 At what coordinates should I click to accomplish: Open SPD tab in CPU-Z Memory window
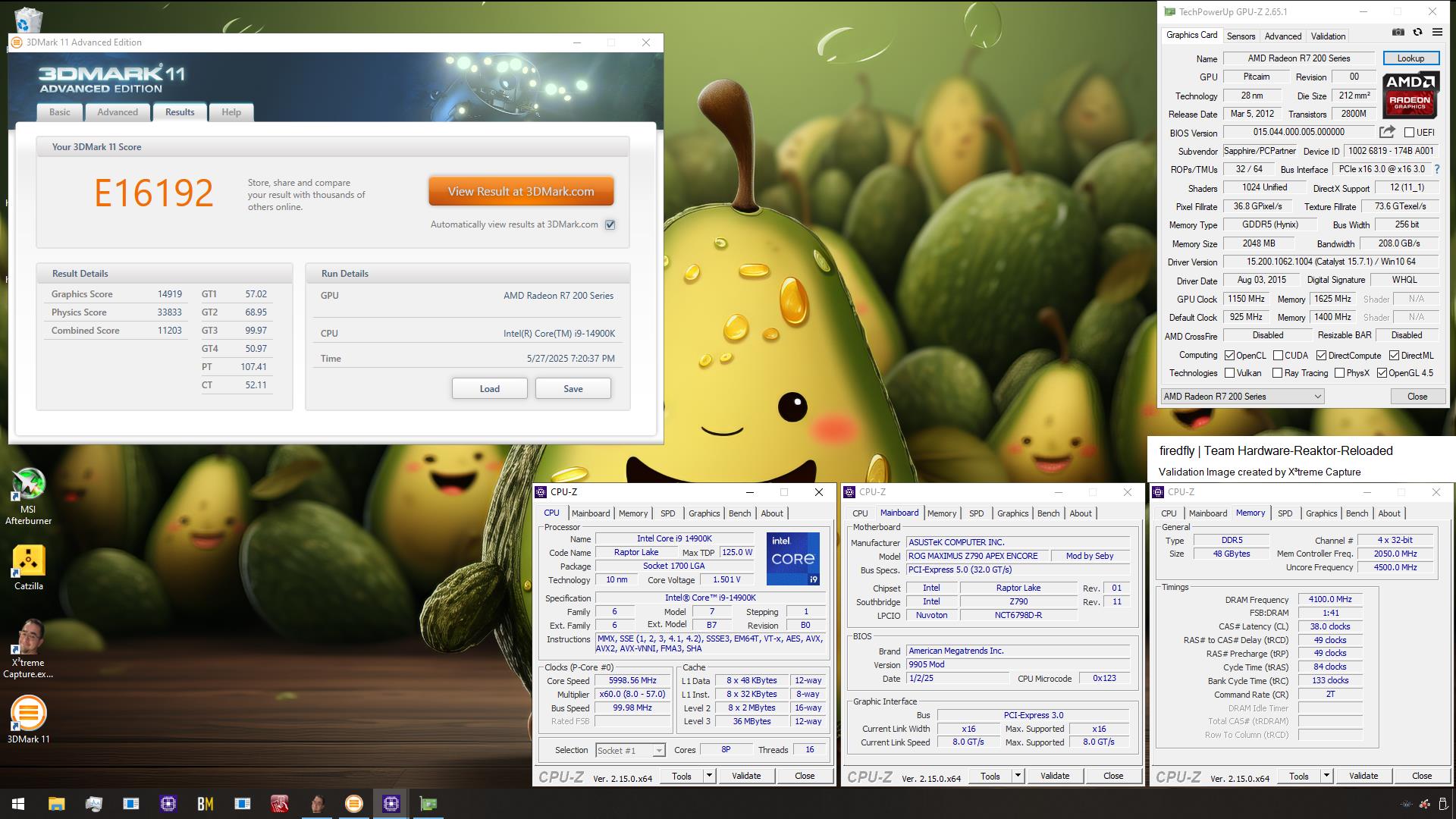(x=1285, y=513)
